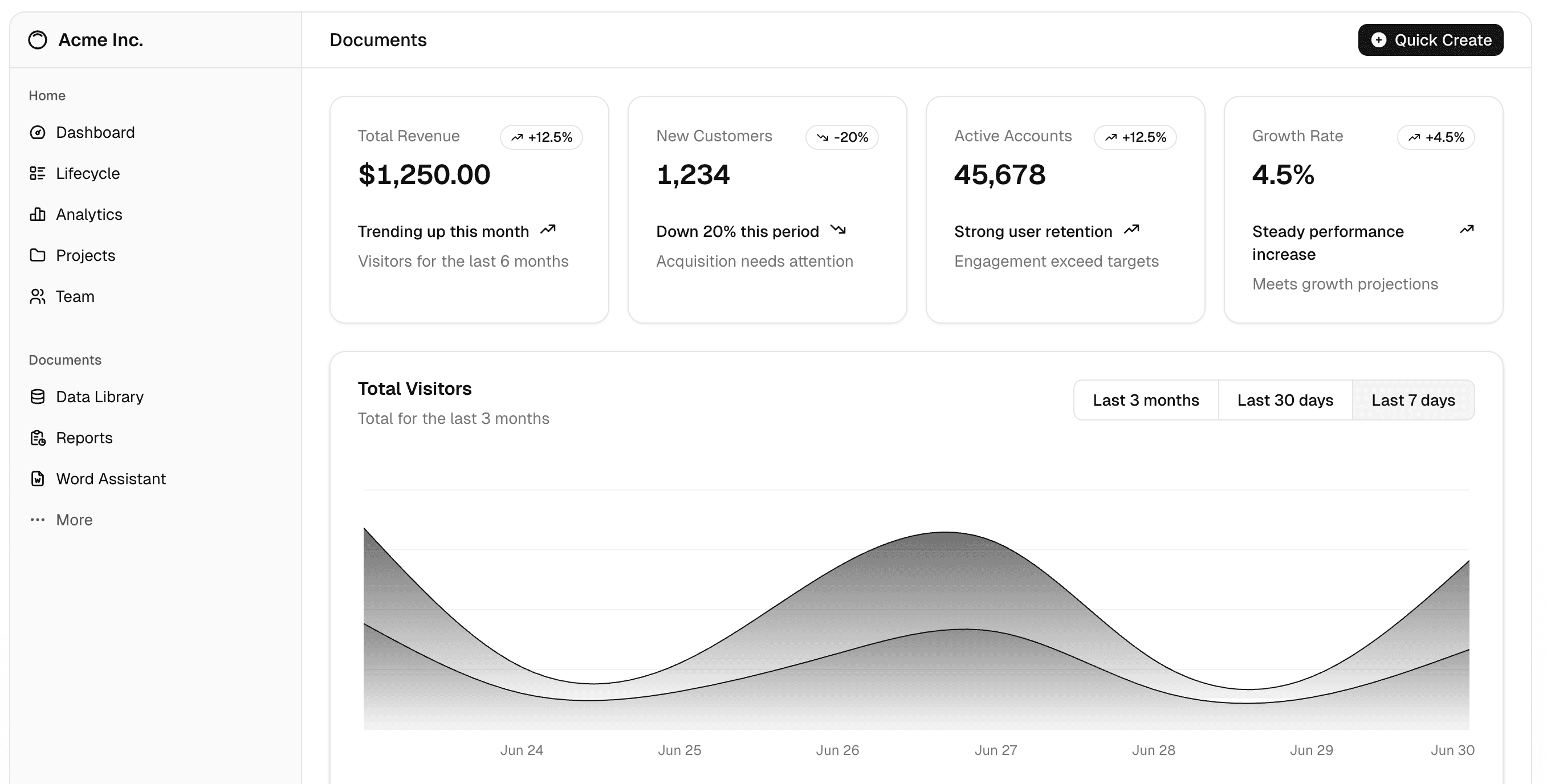The width and height of the screenshot is (1547, 784).
Task: Click the Projects folder icon
Action: [37, 255]
